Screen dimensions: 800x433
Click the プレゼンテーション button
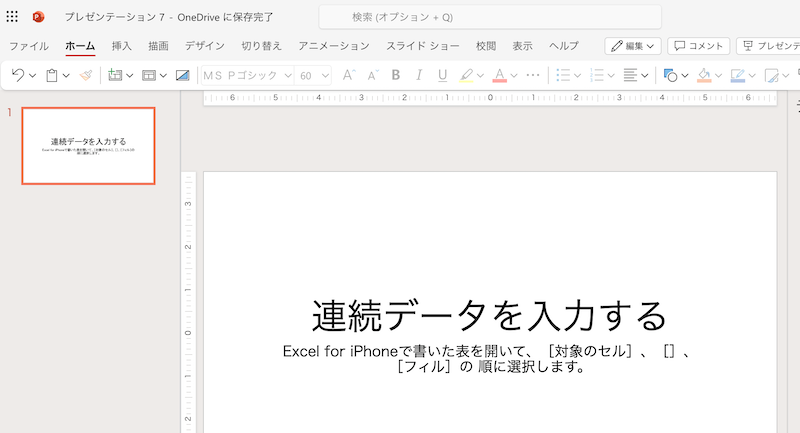tap(768, 46)
